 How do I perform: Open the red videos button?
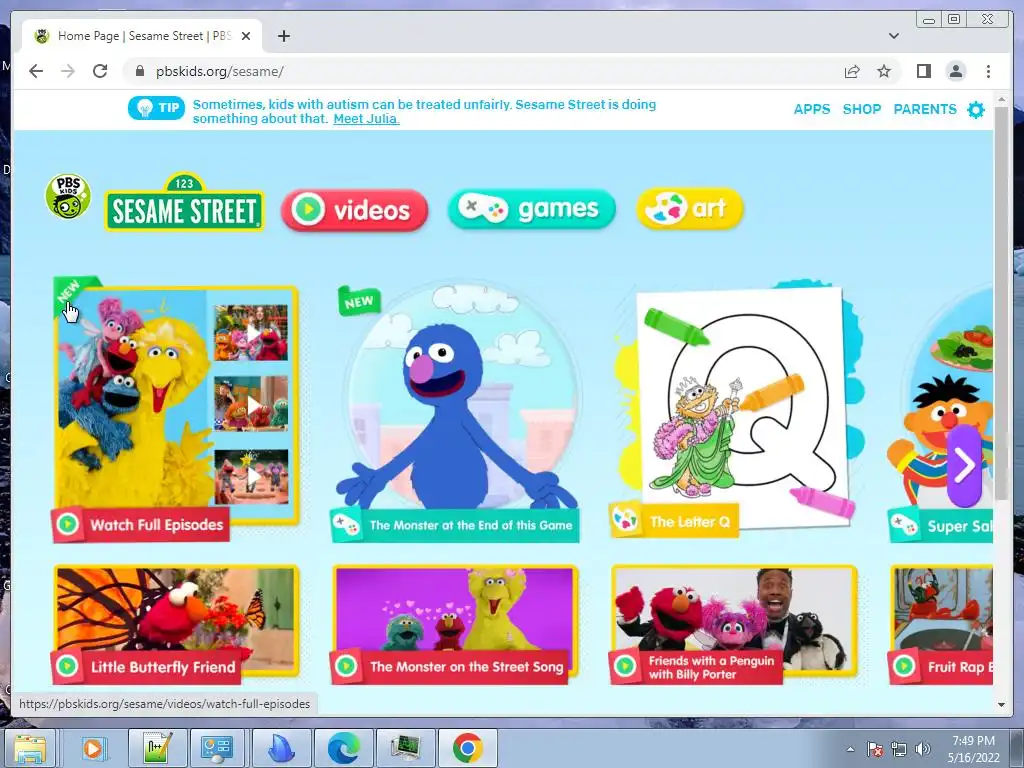click(355, 210)
